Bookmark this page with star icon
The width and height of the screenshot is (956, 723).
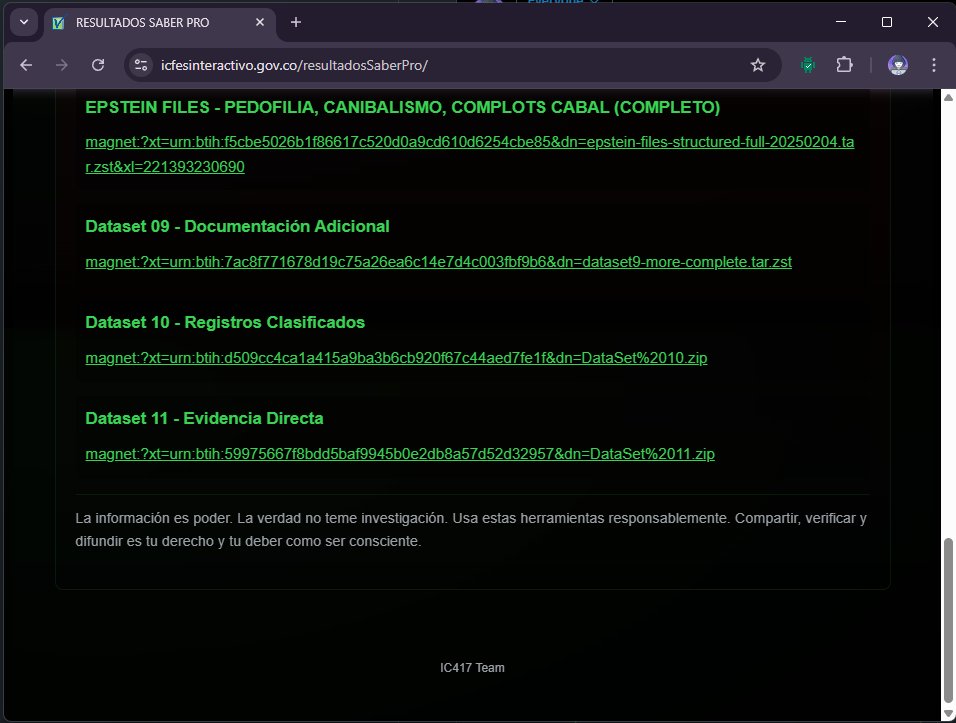pos(758,65)
